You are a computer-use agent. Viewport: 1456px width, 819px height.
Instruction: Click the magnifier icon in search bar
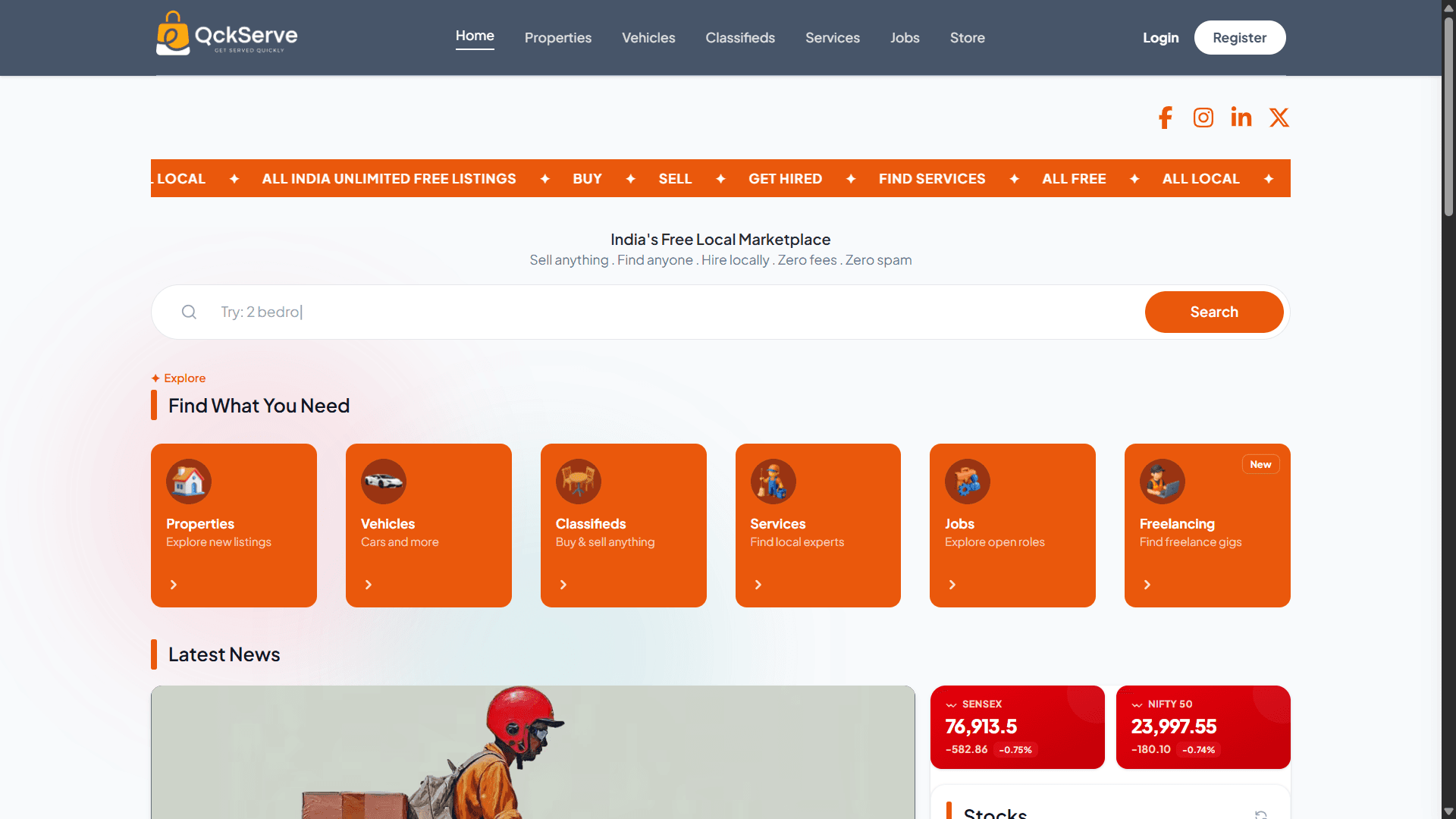tap(189, 312)
